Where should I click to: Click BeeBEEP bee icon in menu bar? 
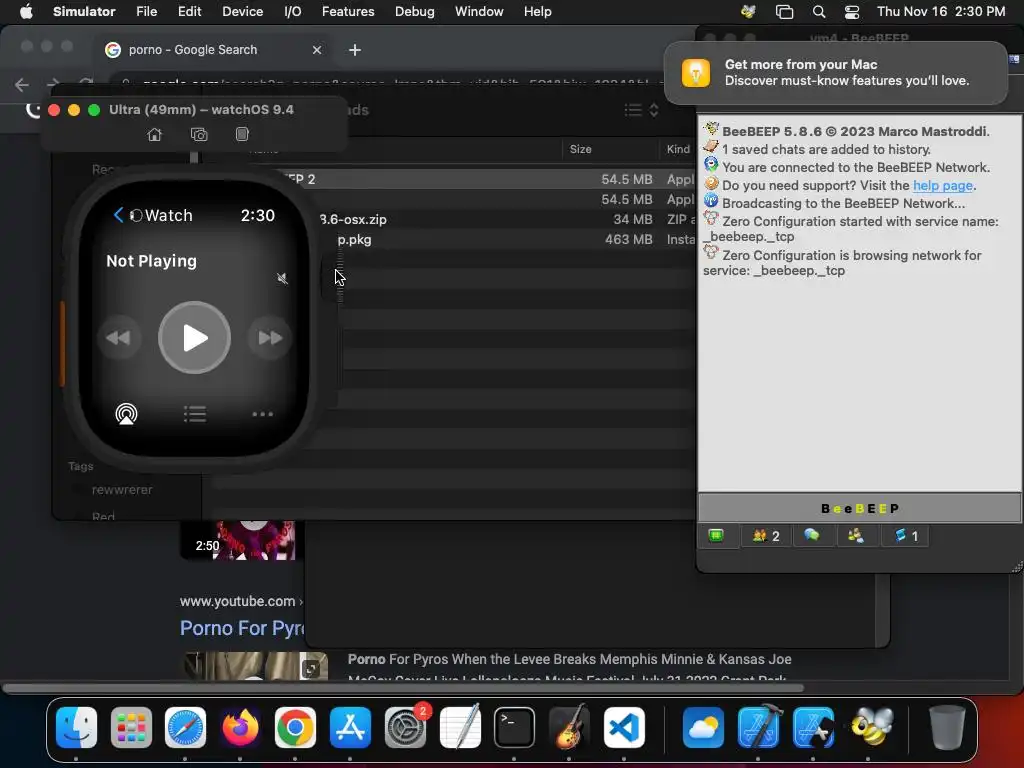(x=748, y=12)
